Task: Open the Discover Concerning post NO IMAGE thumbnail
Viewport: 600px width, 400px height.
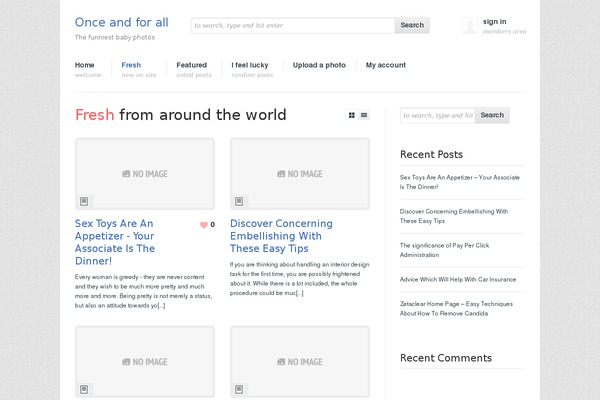Action: point(300,174)
